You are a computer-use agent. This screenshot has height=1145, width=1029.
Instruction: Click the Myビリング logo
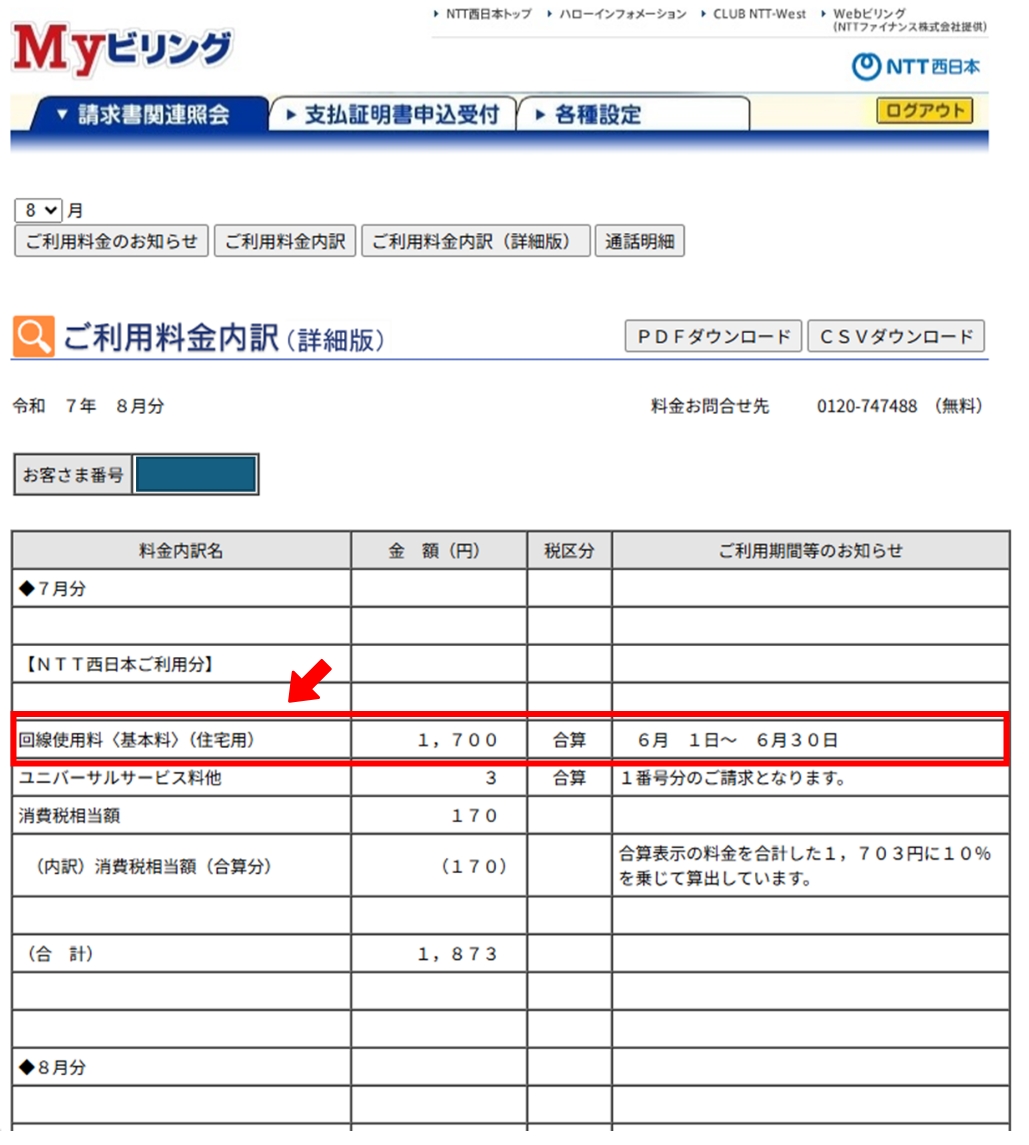(122, 50)
